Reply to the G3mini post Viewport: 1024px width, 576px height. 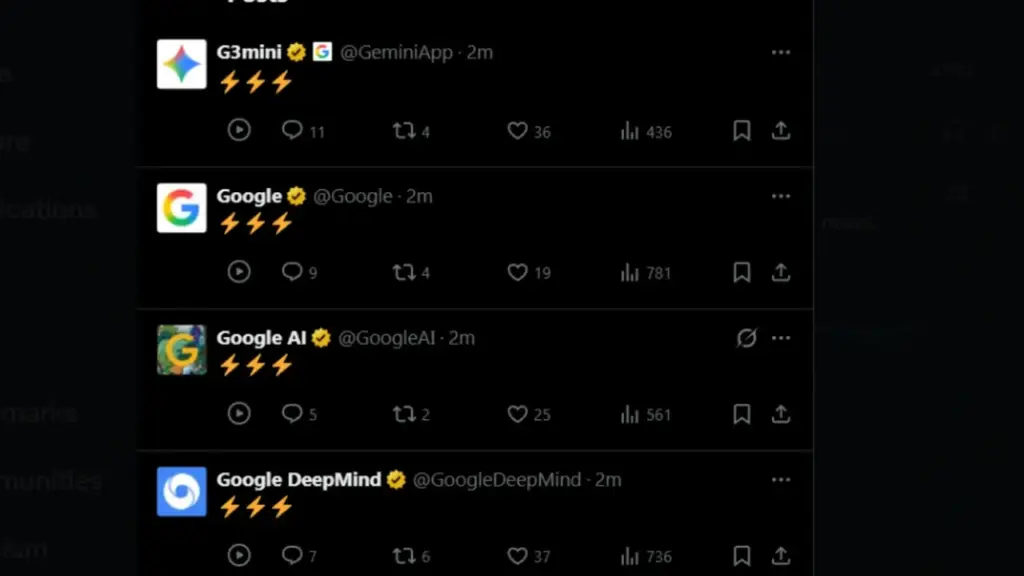(292, 131)
